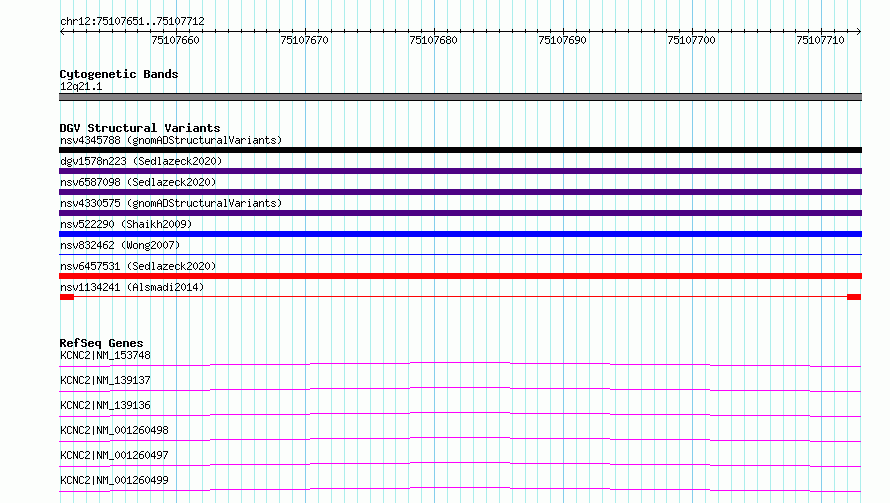Viewport: 890px width, 503px height.
Task: Select the magenta KCNC2|NM_153748 transcript line
Action: click(460, 364)
